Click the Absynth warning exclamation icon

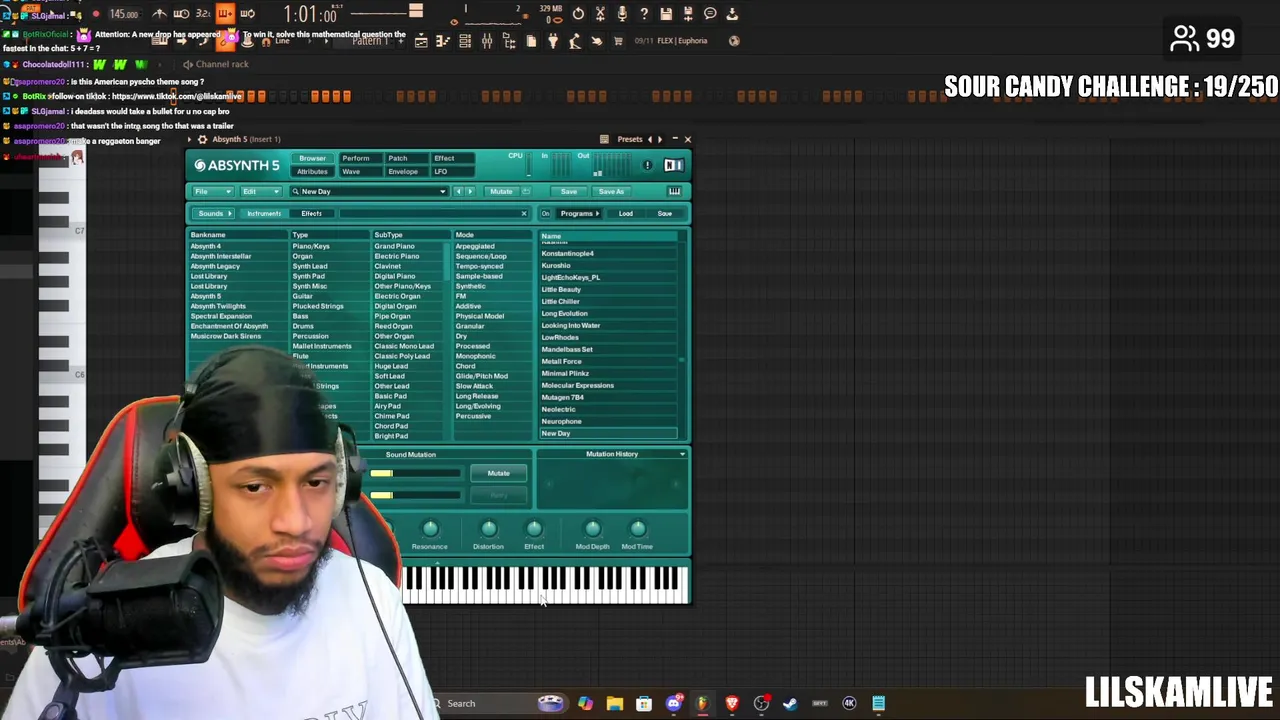click(647, 165)
